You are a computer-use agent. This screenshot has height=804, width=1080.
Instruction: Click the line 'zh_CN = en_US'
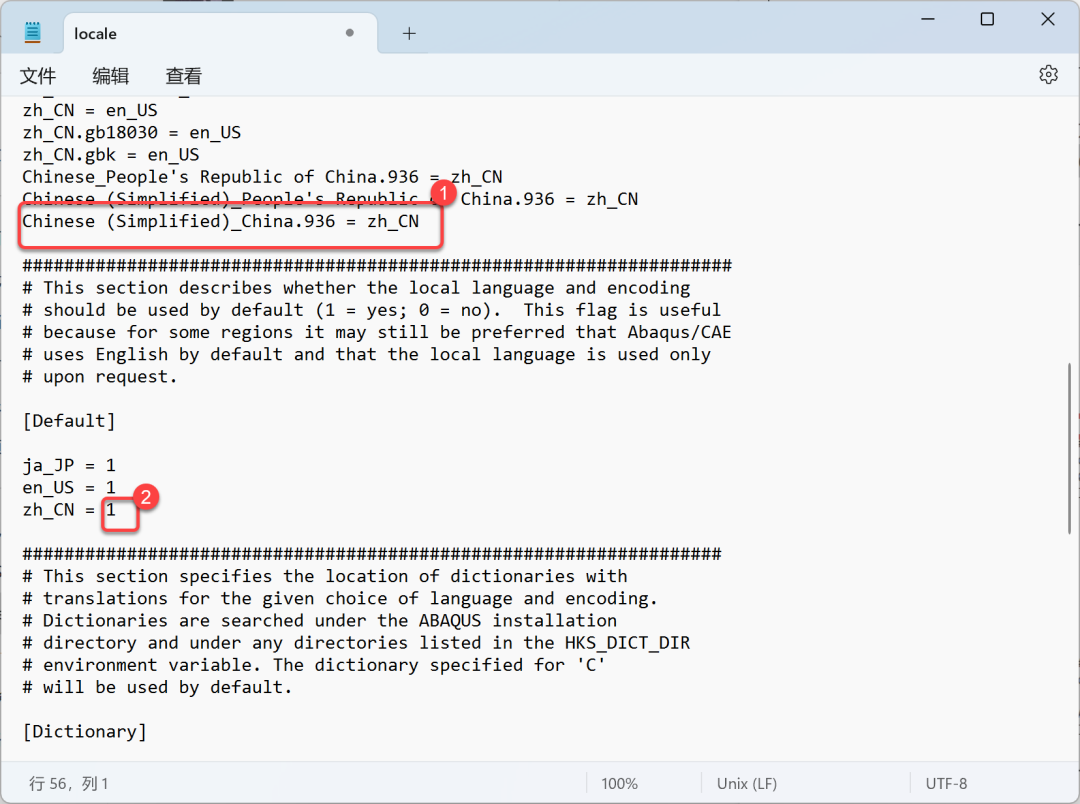(x=90, y=110)
